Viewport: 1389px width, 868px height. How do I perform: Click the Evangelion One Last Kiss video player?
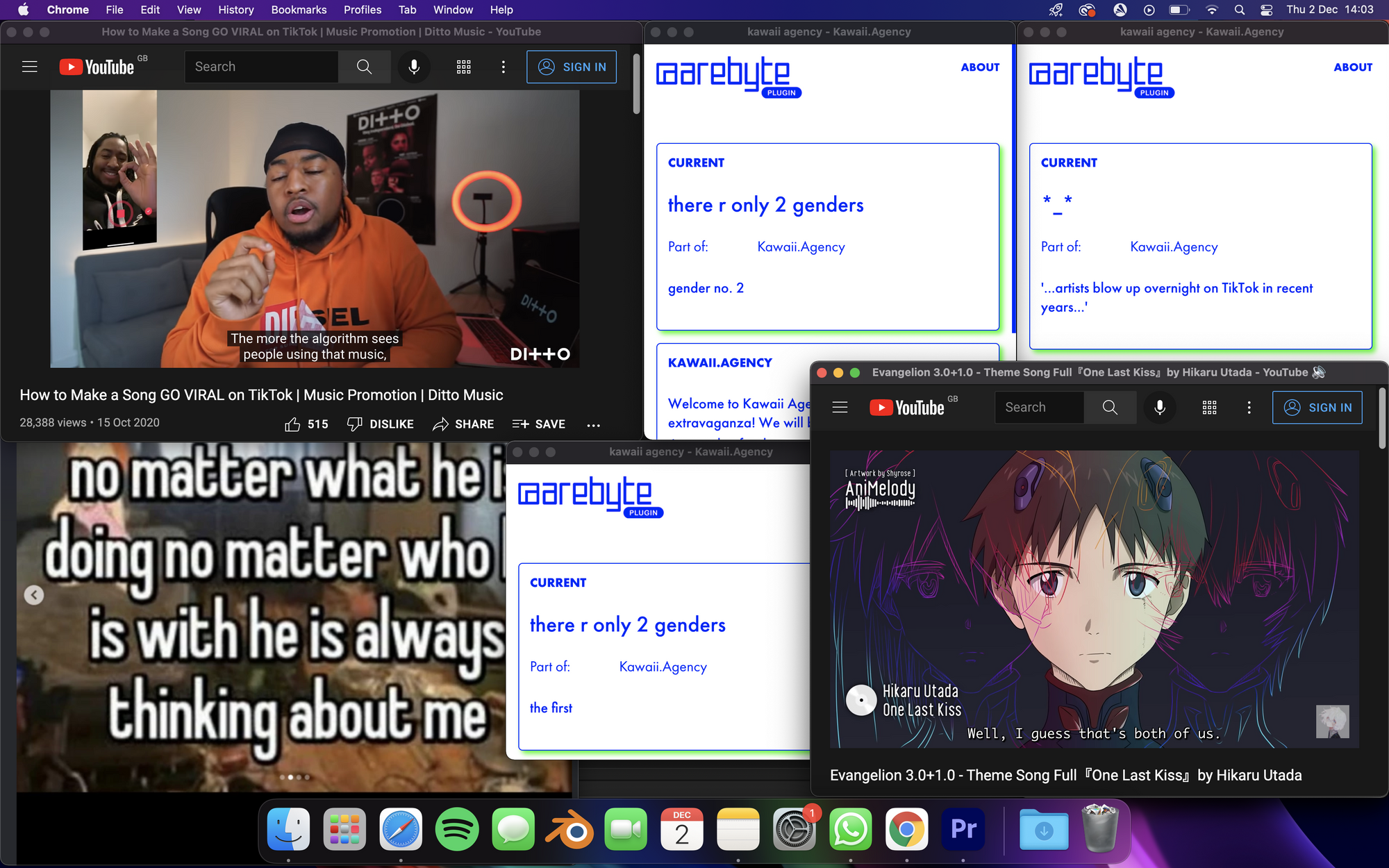[1095, 599]
